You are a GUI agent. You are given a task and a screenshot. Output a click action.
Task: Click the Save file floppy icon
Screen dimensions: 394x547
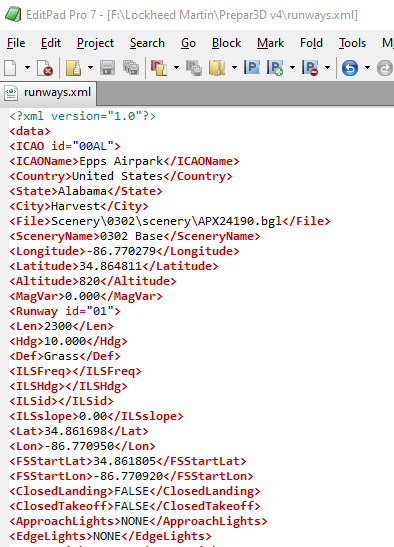[107, 68]
